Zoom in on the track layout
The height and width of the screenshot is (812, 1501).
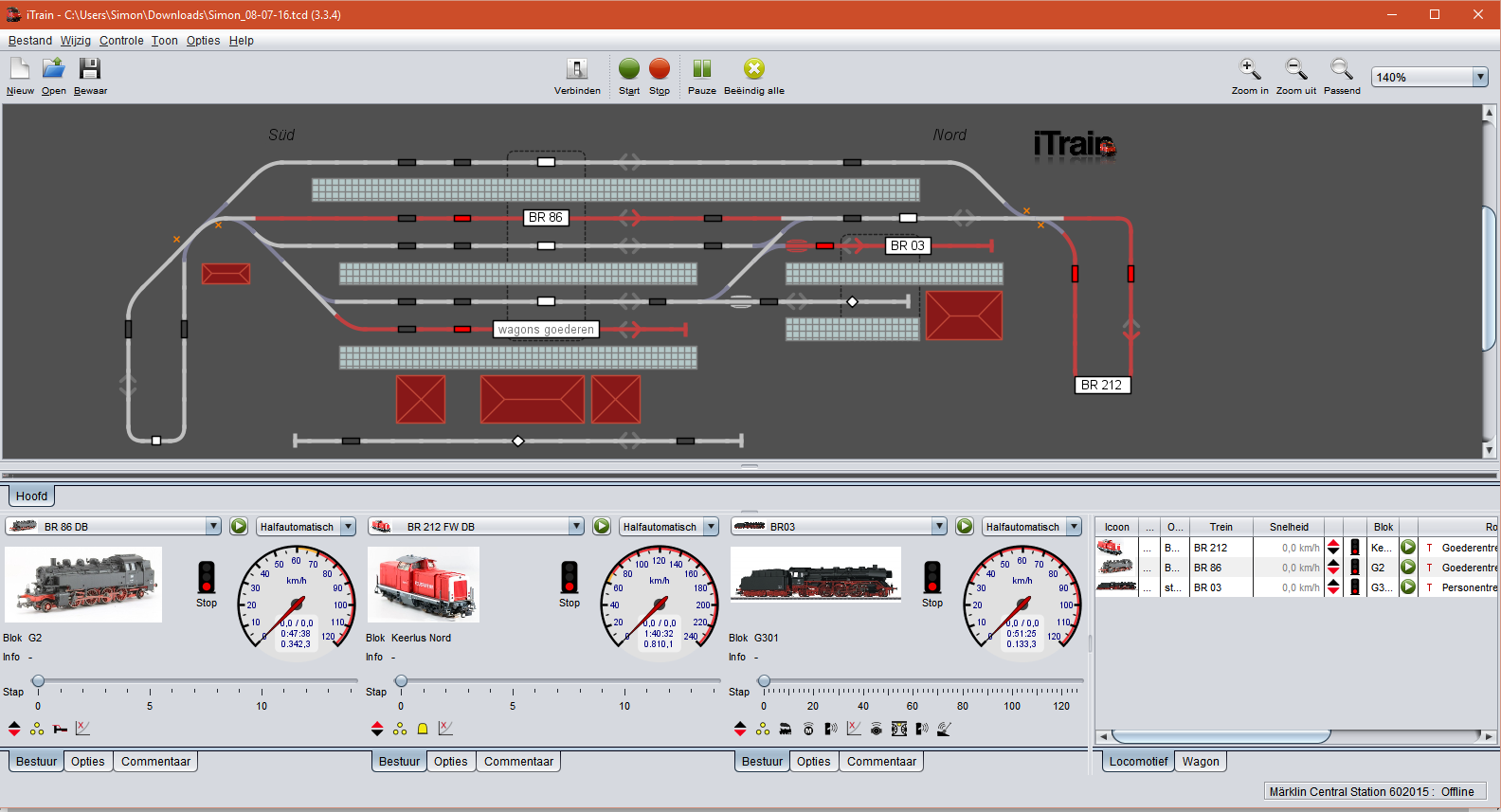point(1250,76)
